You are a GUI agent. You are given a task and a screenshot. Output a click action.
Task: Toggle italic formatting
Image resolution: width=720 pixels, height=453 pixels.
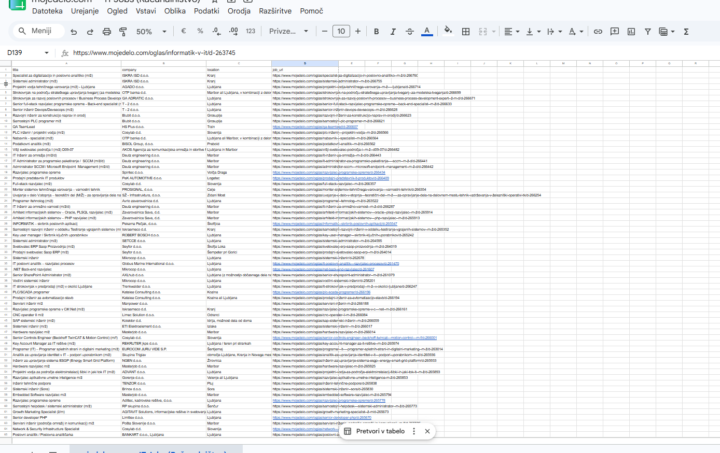393,32
